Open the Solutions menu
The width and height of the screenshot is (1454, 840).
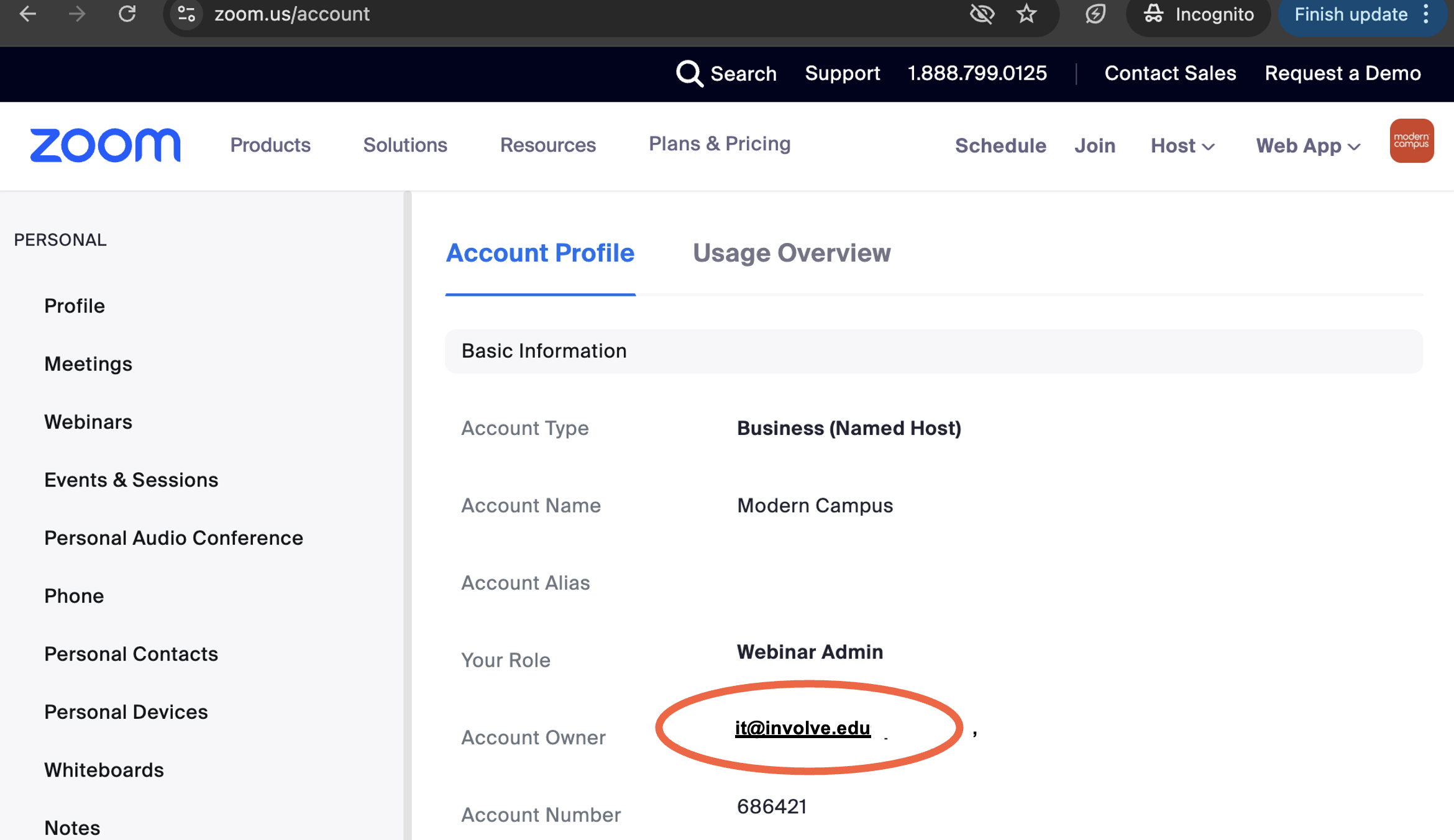click(405, 145)
